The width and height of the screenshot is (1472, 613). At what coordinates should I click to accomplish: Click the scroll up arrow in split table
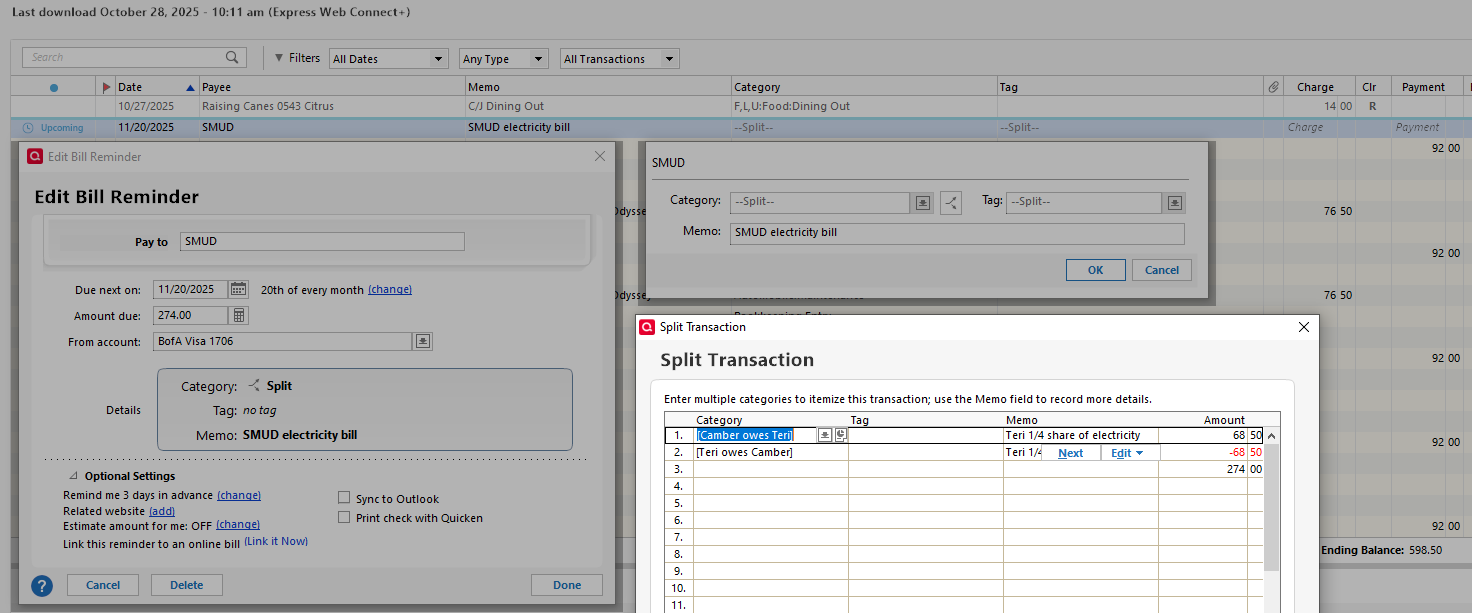pyautogui.click(x=1271, y=436)
